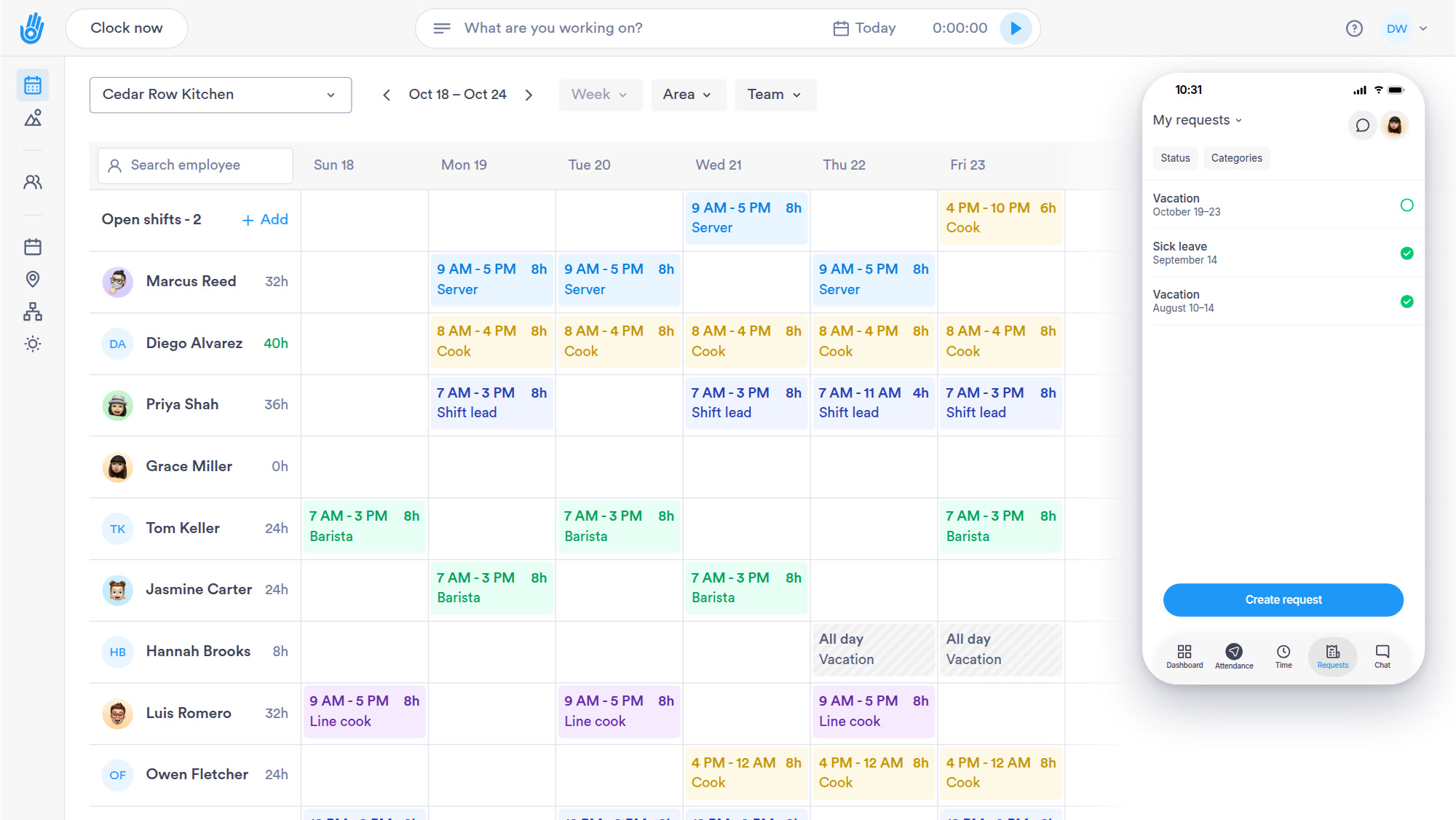
Task: Click the Clock now button
Action: (x=127, y=28)
